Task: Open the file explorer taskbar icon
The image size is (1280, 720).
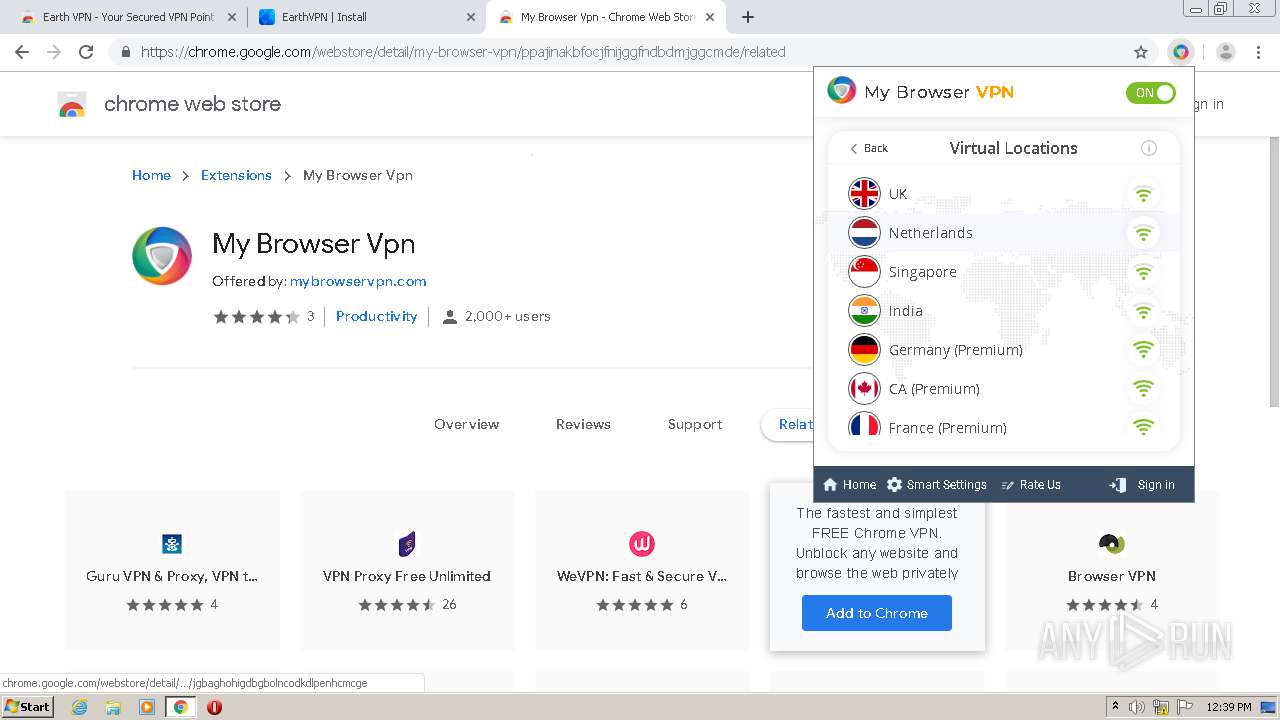Action: pyautogui.click(x=113, y=707)
